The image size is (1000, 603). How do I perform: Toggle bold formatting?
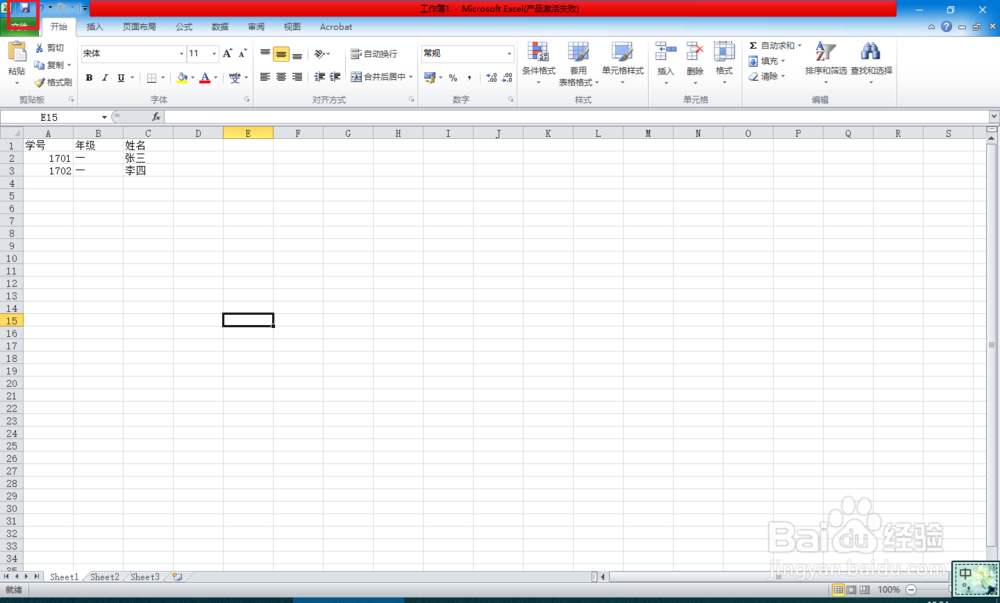pyautogui.click(x=89, y=78)
